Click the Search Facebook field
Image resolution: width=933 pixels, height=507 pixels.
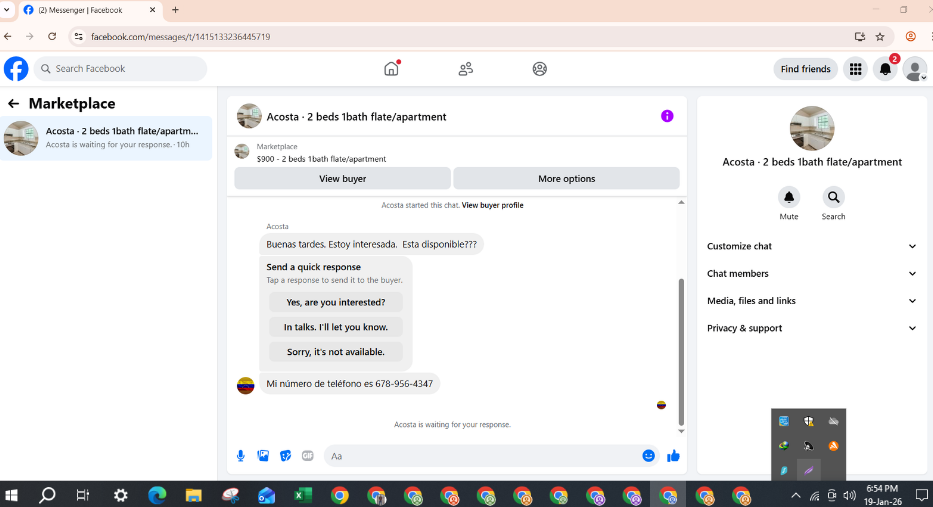120,69
